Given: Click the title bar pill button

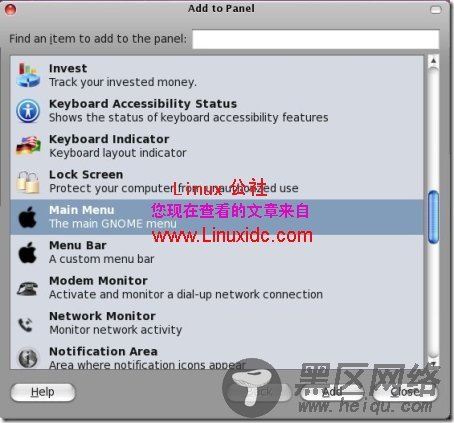Looking at the screenshot, I should [x=436, y=10].
